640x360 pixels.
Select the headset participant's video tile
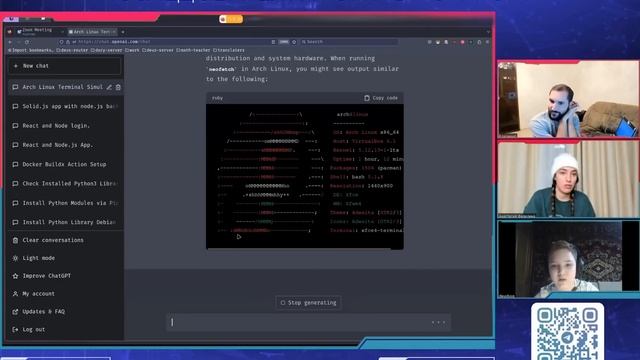pos(568,259)
